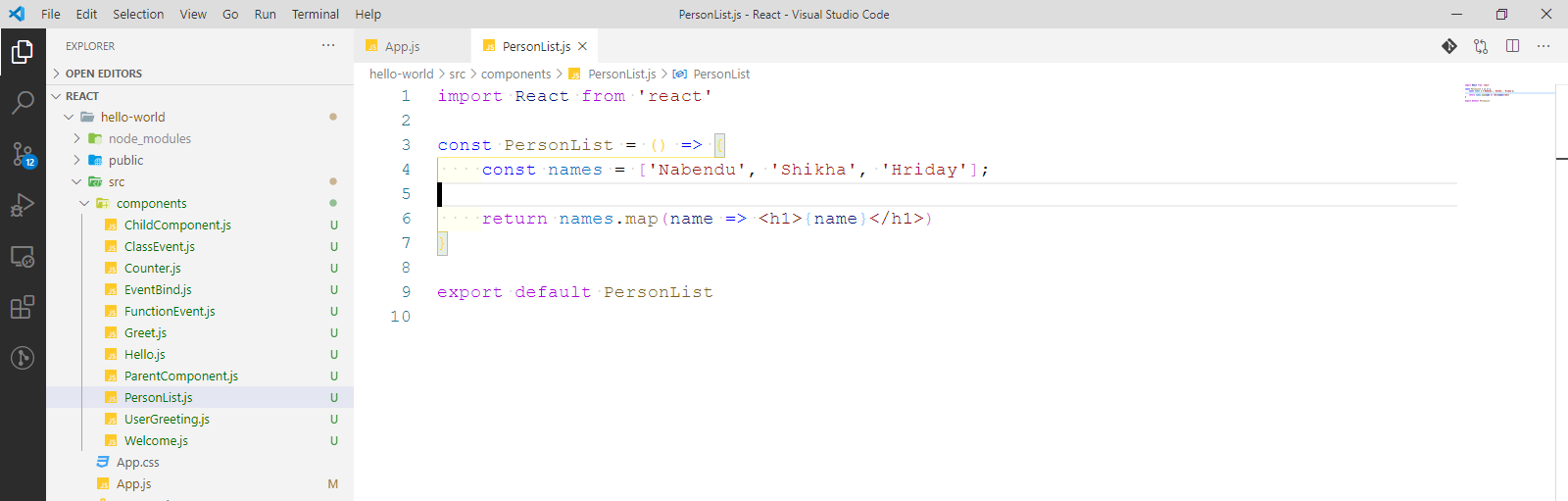Click the EXPLORER panel title
Screen dimensions: 1568x501
tap(90, 46)
